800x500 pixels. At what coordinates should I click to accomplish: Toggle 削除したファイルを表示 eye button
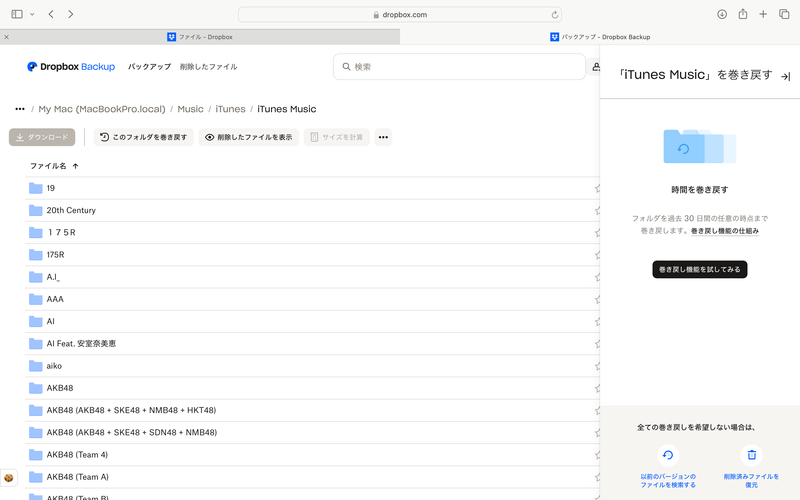[x=249, y=137]
